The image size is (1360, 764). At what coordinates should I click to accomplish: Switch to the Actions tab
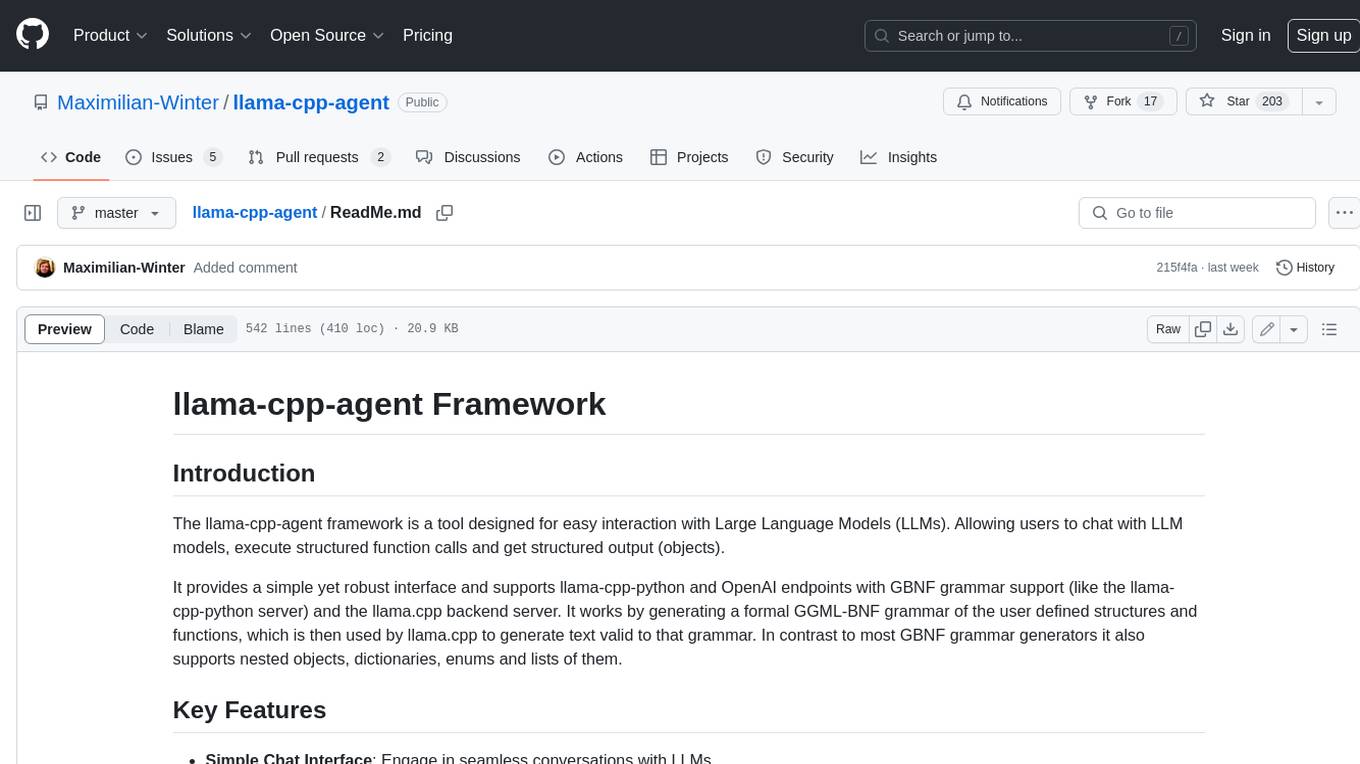pyautogui.click(x=586, y=157)
